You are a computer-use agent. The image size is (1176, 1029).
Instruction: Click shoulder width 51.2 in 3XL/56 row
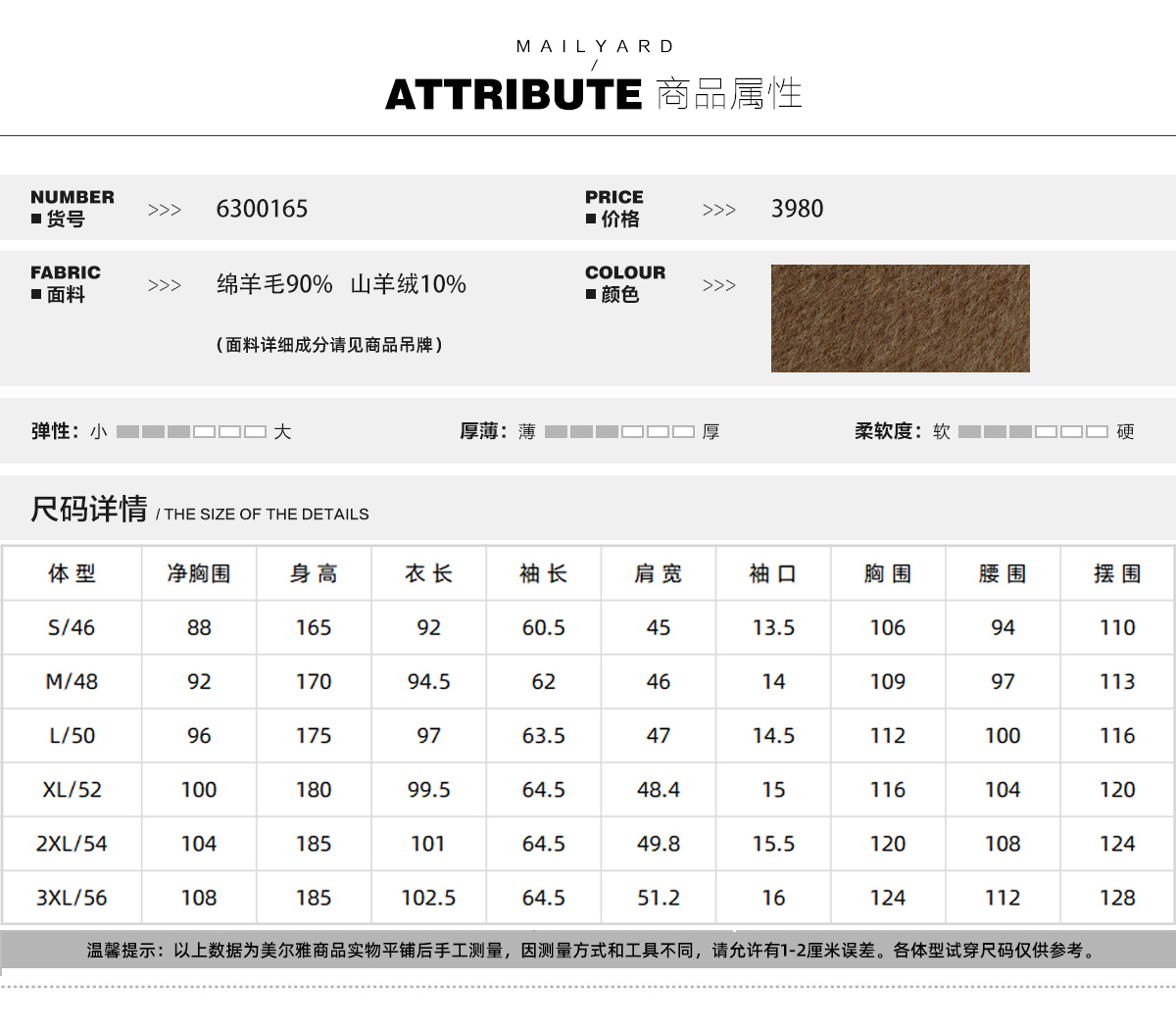tap(658, 897)
